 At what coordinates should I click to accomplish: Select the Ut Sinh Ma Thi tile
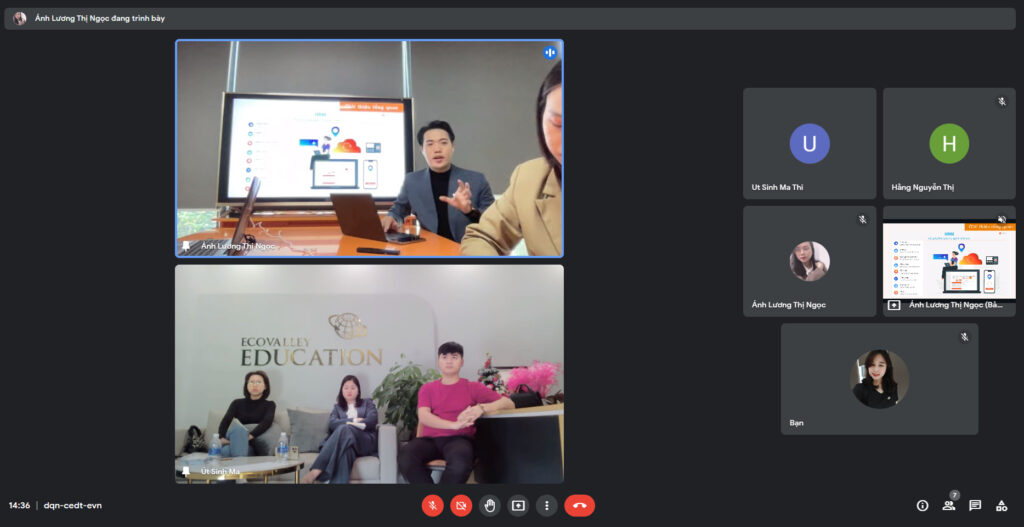tap(810, 144)
